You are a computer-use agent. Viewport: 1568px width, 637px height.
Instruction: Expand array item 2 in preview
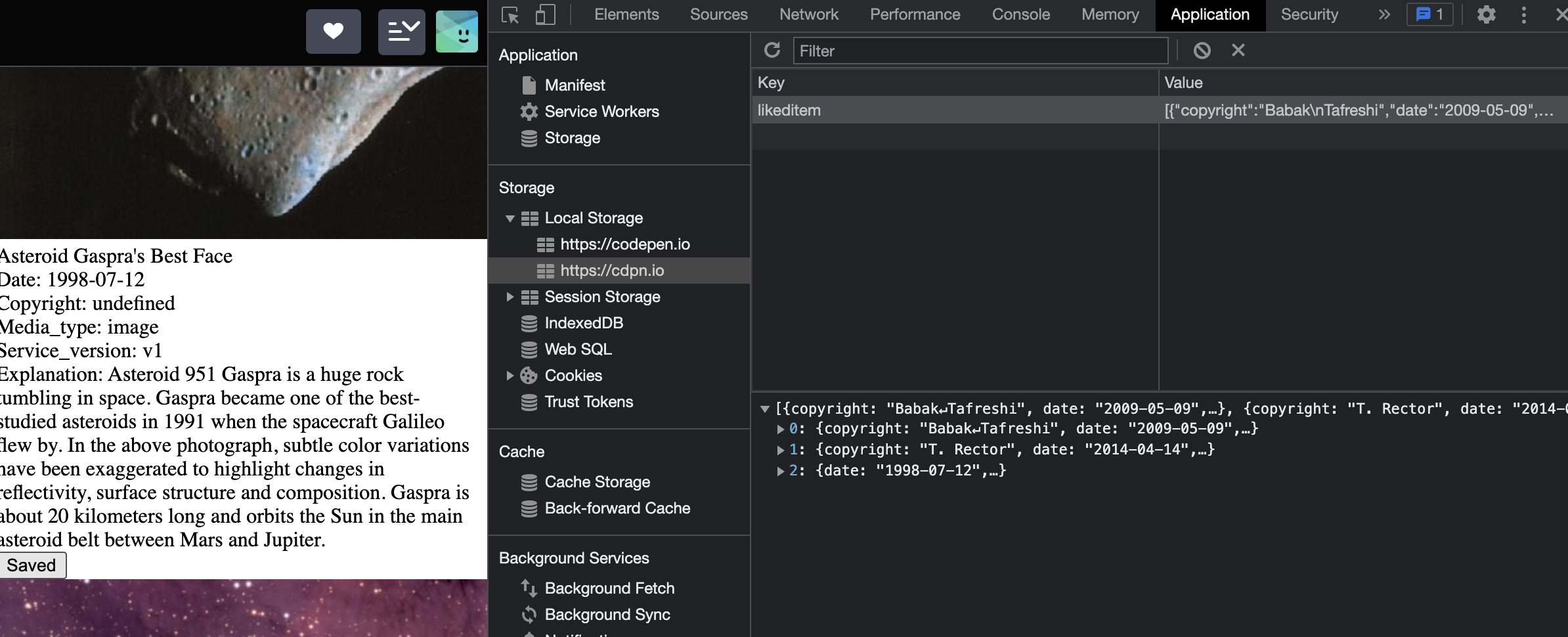(x=780, y=471)
